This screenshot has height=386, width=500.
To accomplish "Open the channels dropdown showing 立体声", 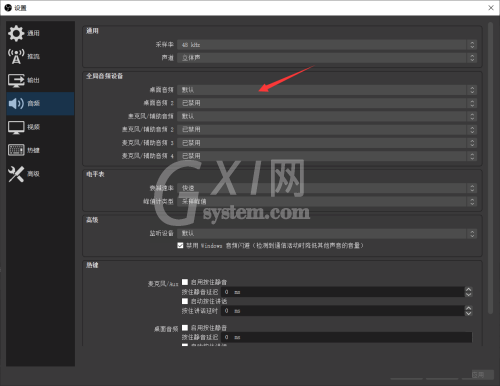I will pos(327,58).
